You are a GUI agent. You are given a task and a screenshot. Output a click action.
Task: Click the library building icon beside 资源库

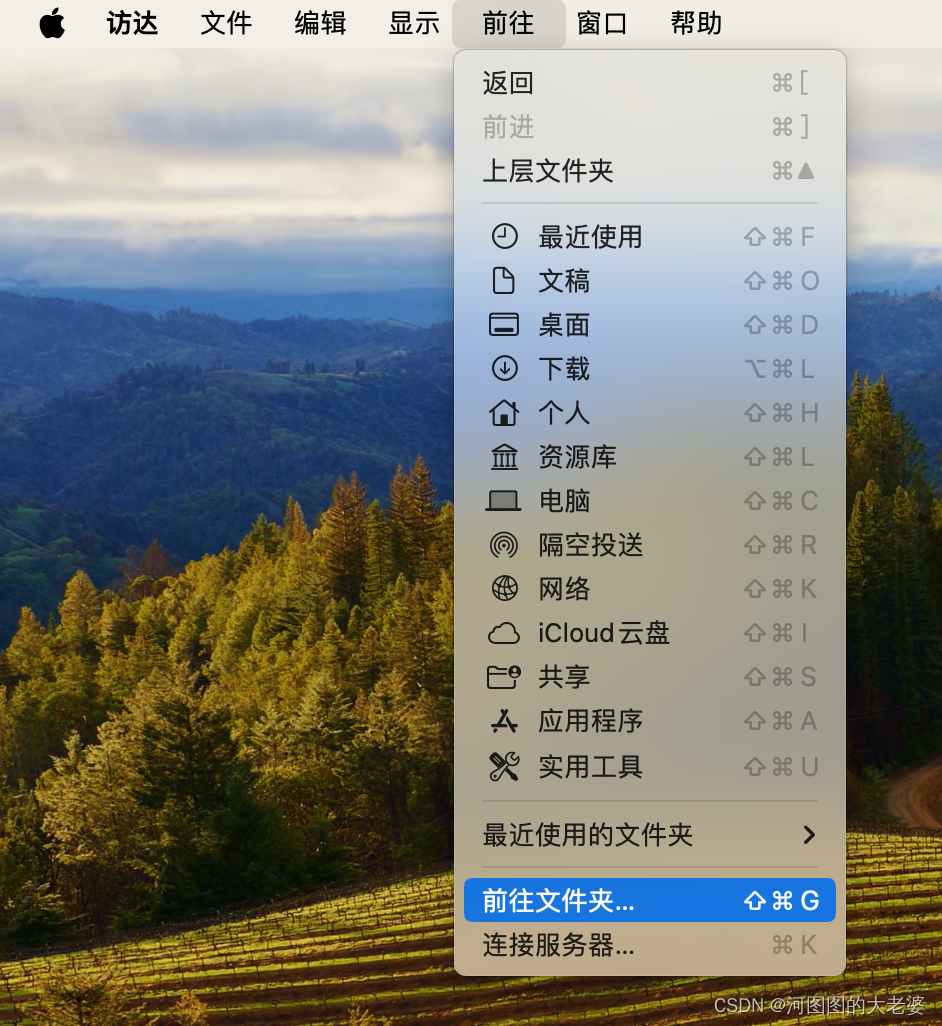[504, 457]
